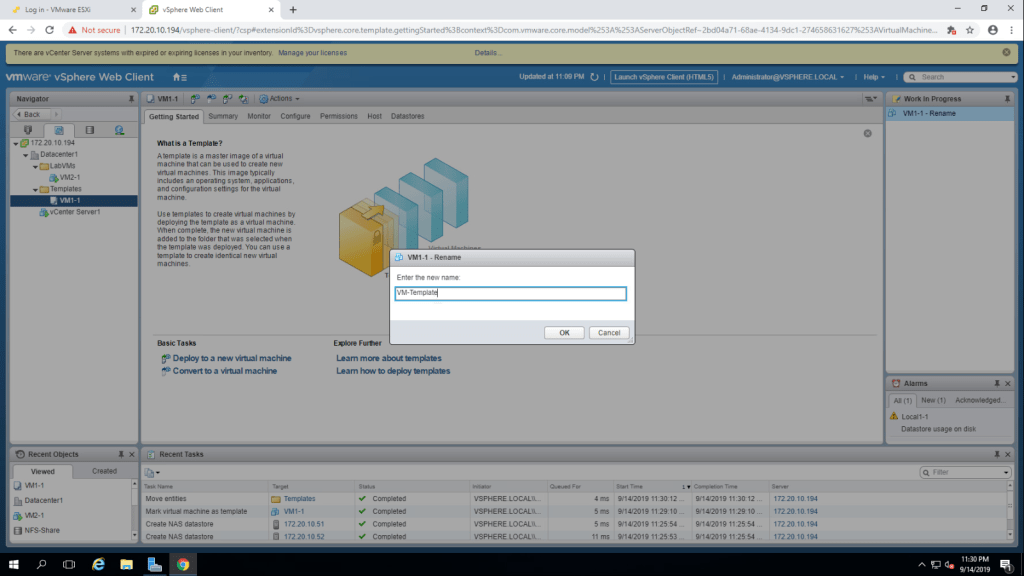
Task: Expand the Administrator@VSPHERE.LOCAL user menu
Action: [x=787, y=77]
